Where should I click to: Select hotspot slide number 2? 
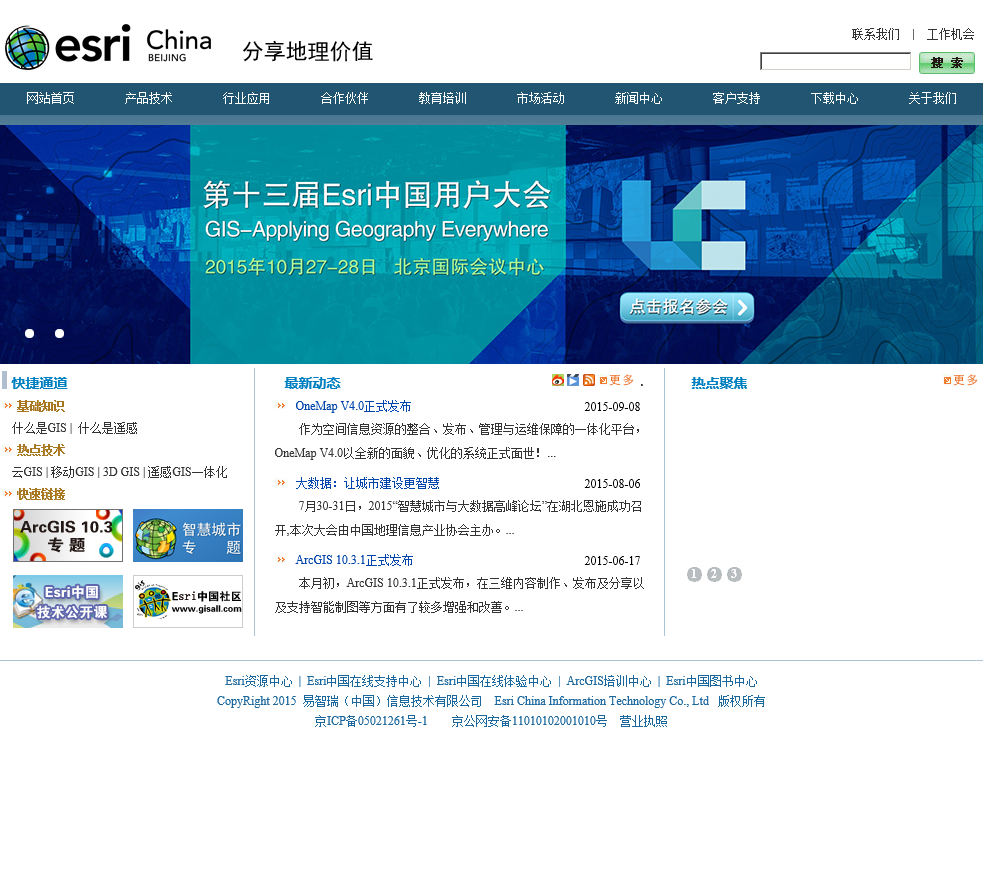[714, 574]
